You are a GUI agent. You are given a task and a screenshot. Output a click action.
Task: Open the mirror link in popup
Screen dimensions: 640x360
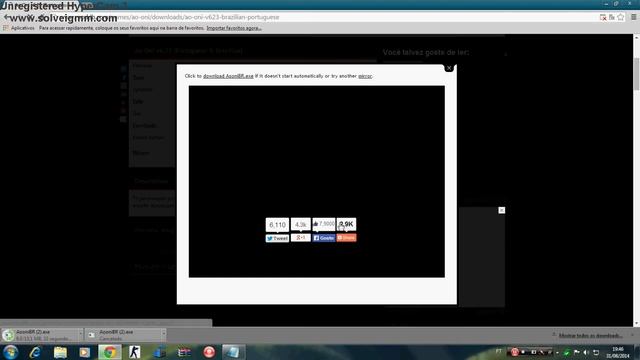(x=365, y=76)
